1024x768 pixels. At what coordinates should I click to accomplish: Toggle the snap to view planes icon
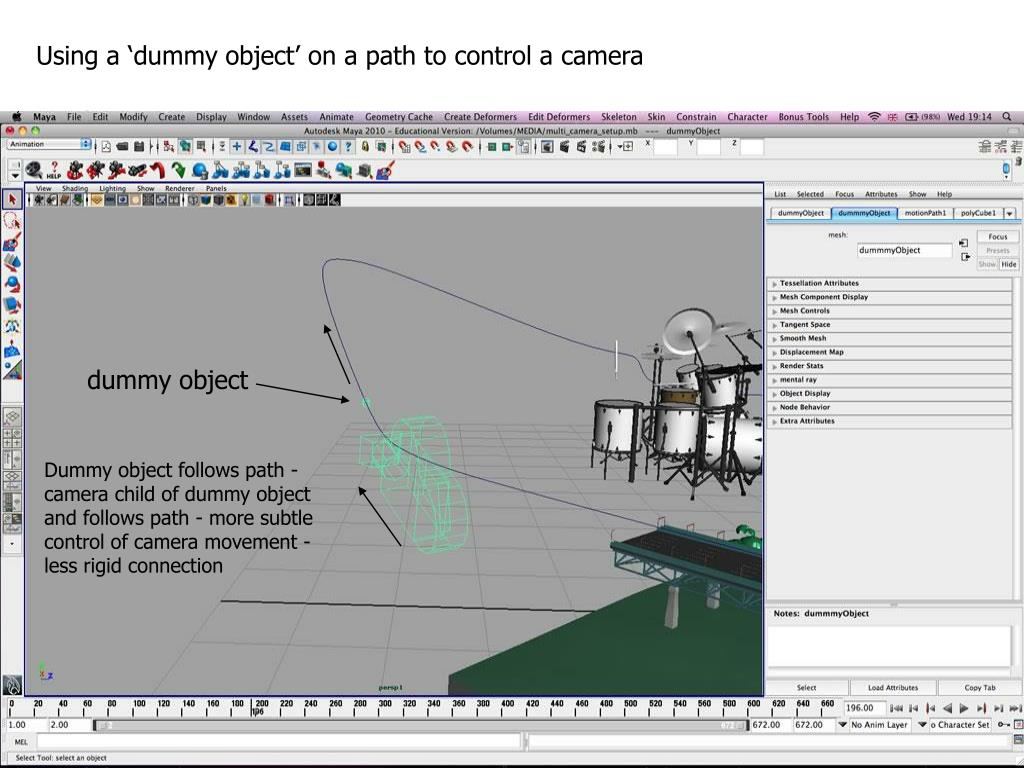pos(452,147)
